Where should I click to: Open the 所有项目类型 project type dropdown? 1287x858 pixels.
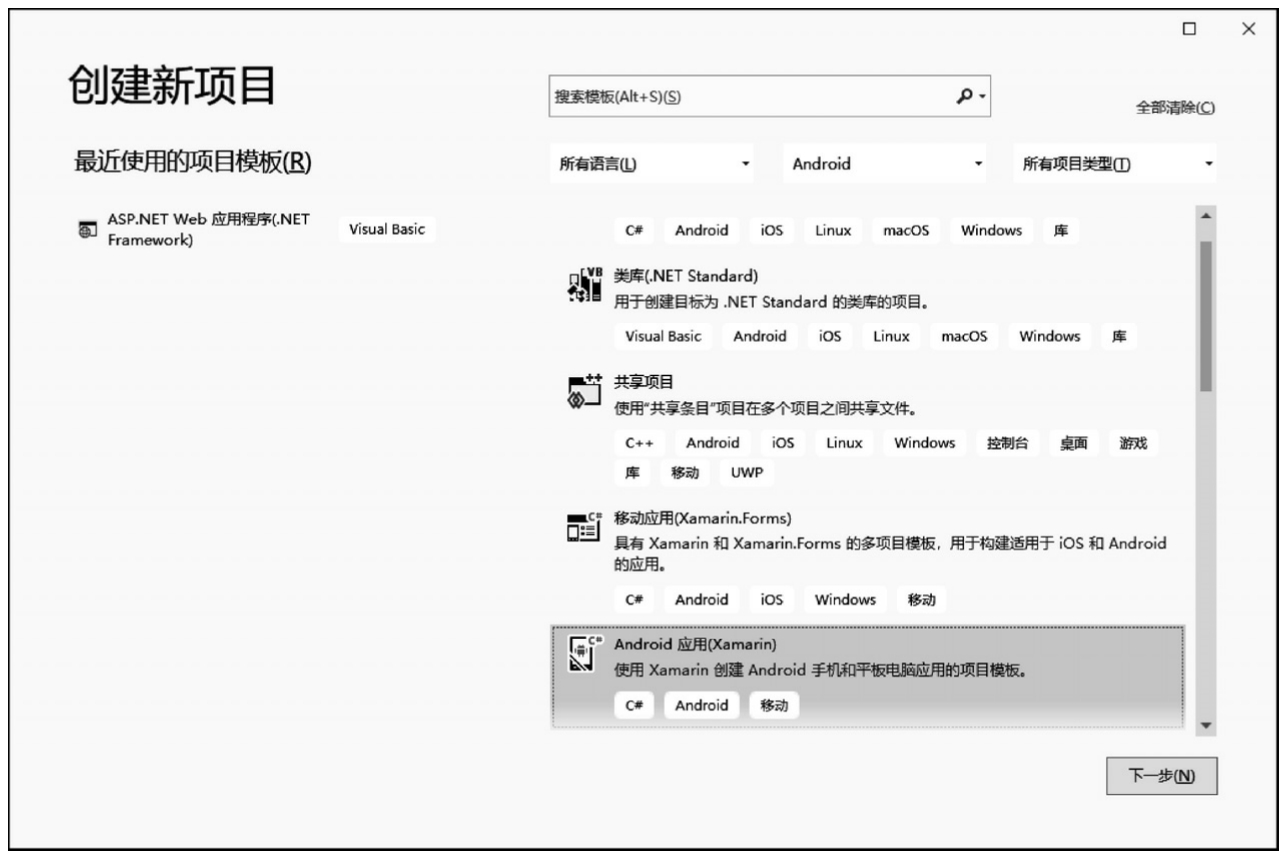point(1116,164)
